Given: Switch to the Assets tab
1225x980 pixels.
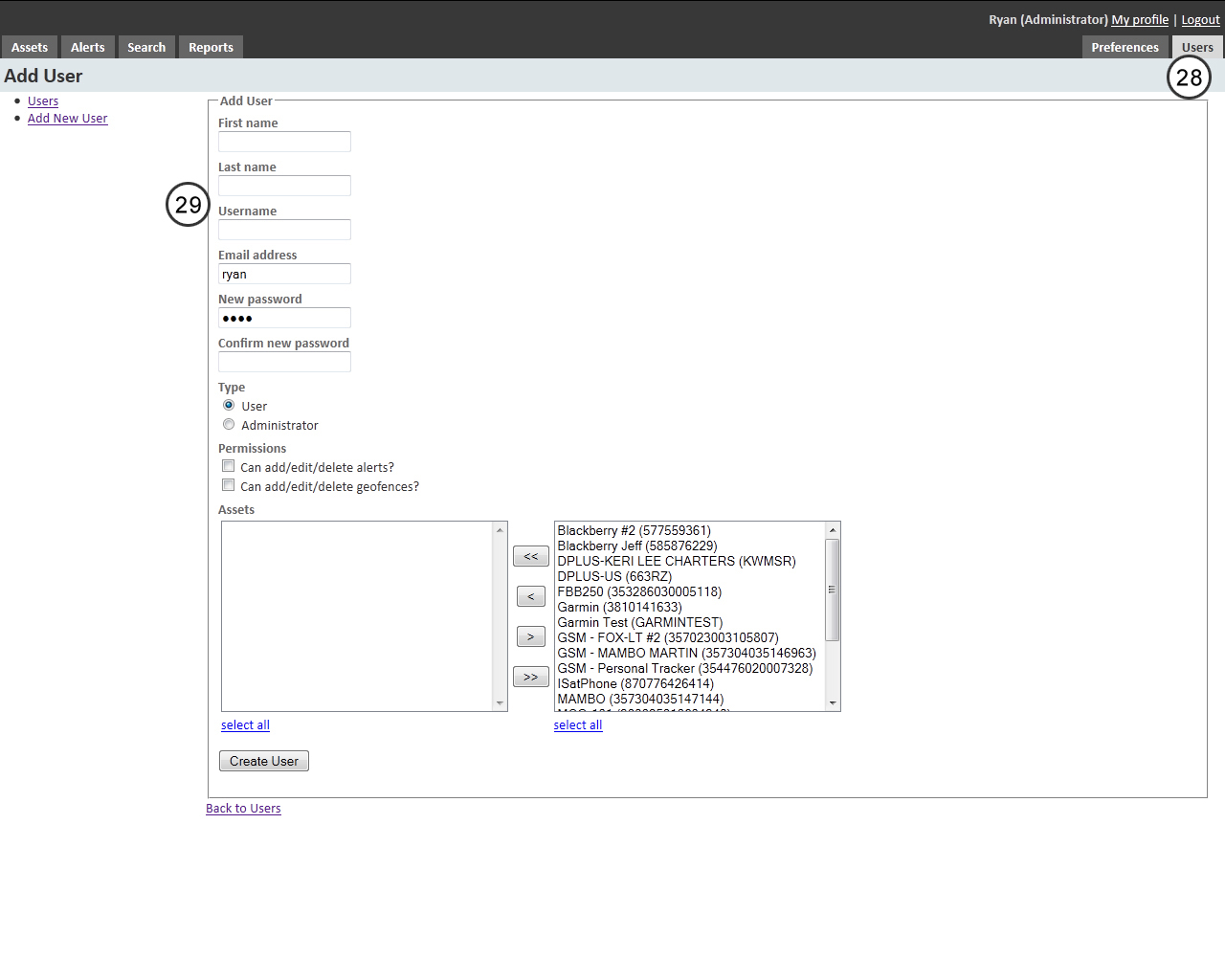Looking at the screenshot, I should pos(30,46).
